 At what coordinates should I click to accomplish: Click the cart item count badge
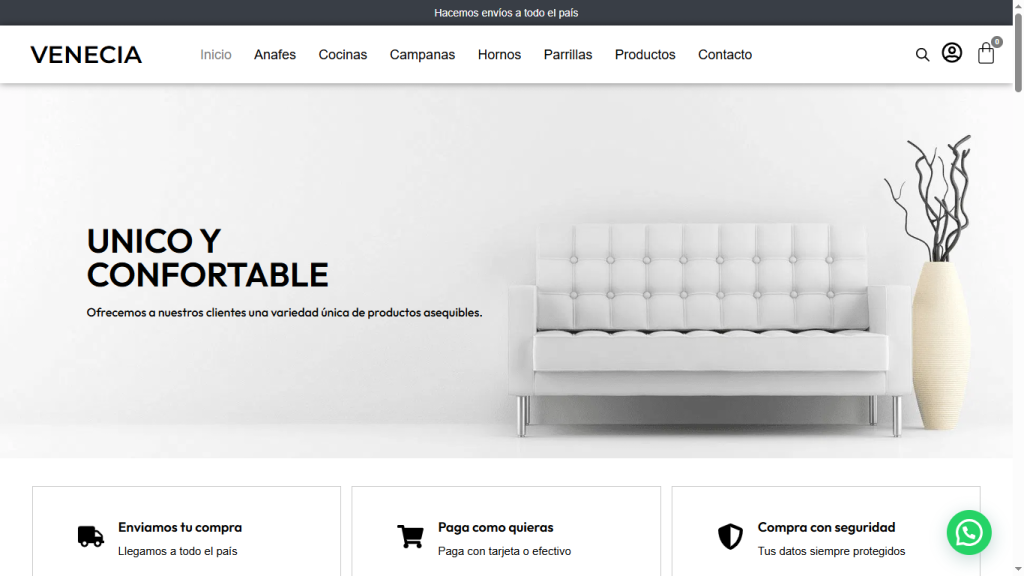click(997, 42)
